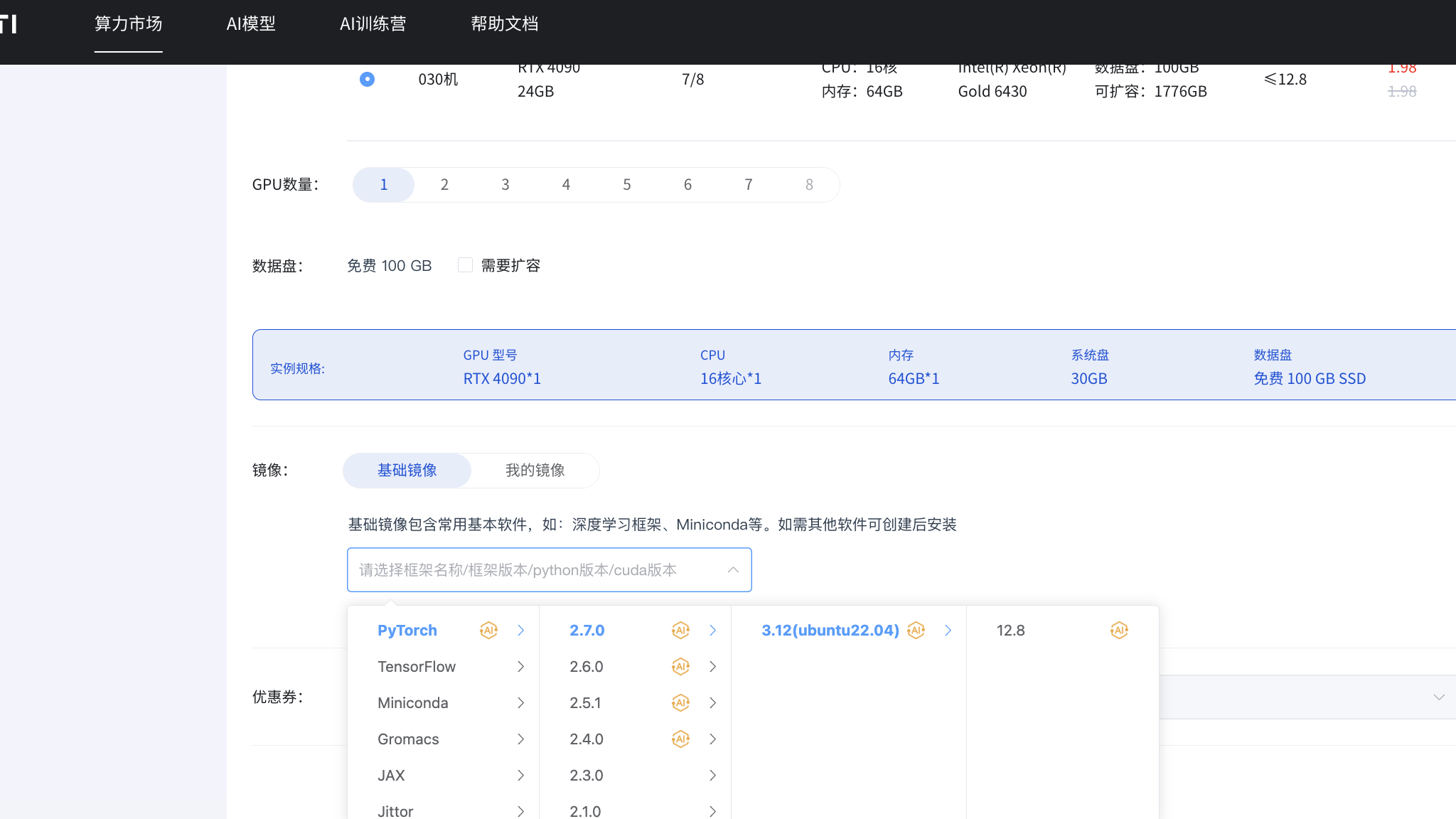Set GPU count to 7
The width and height of the screenshot is (1456, 819).
point(749,185)
